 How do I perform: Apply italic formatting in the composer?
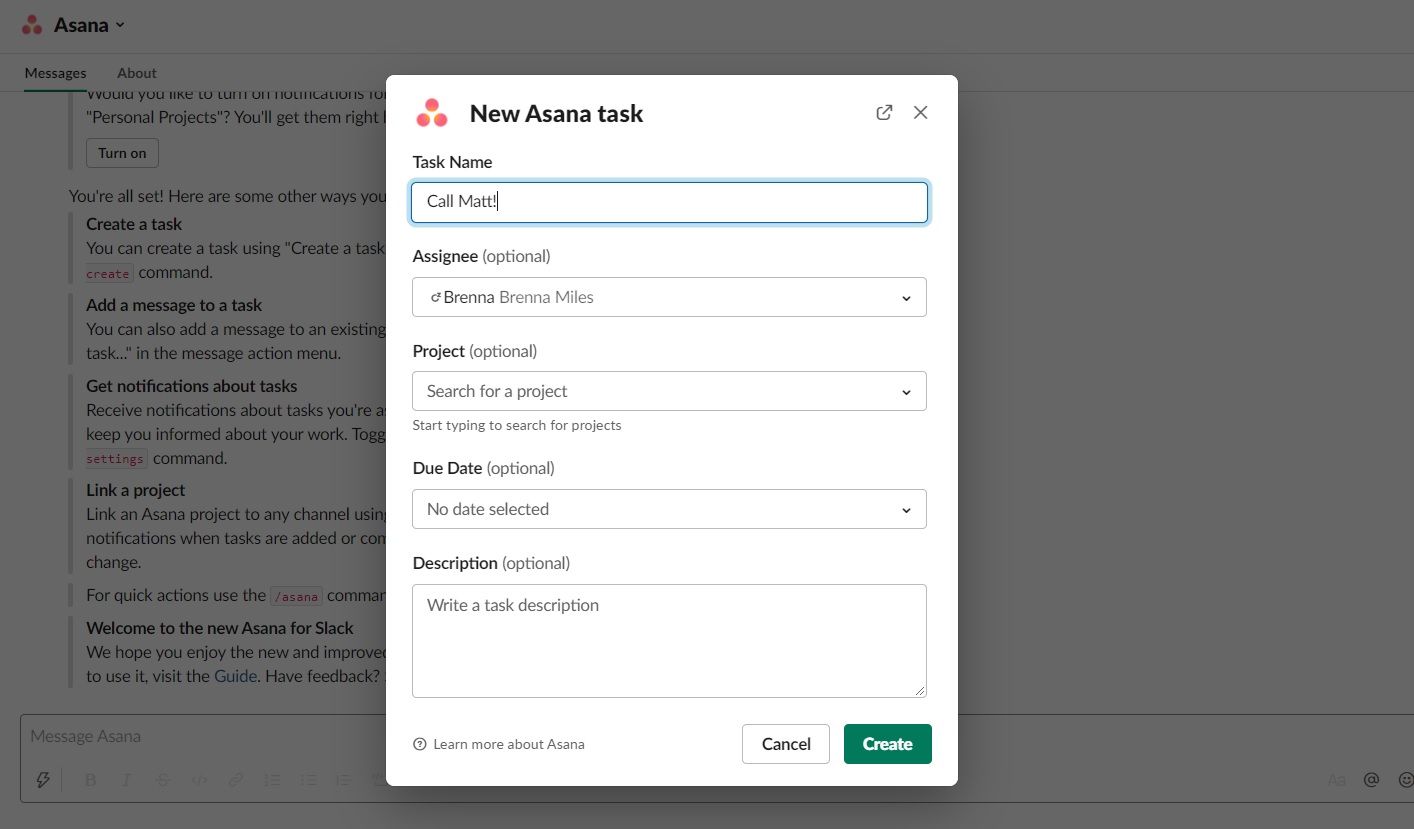[126, 779]
